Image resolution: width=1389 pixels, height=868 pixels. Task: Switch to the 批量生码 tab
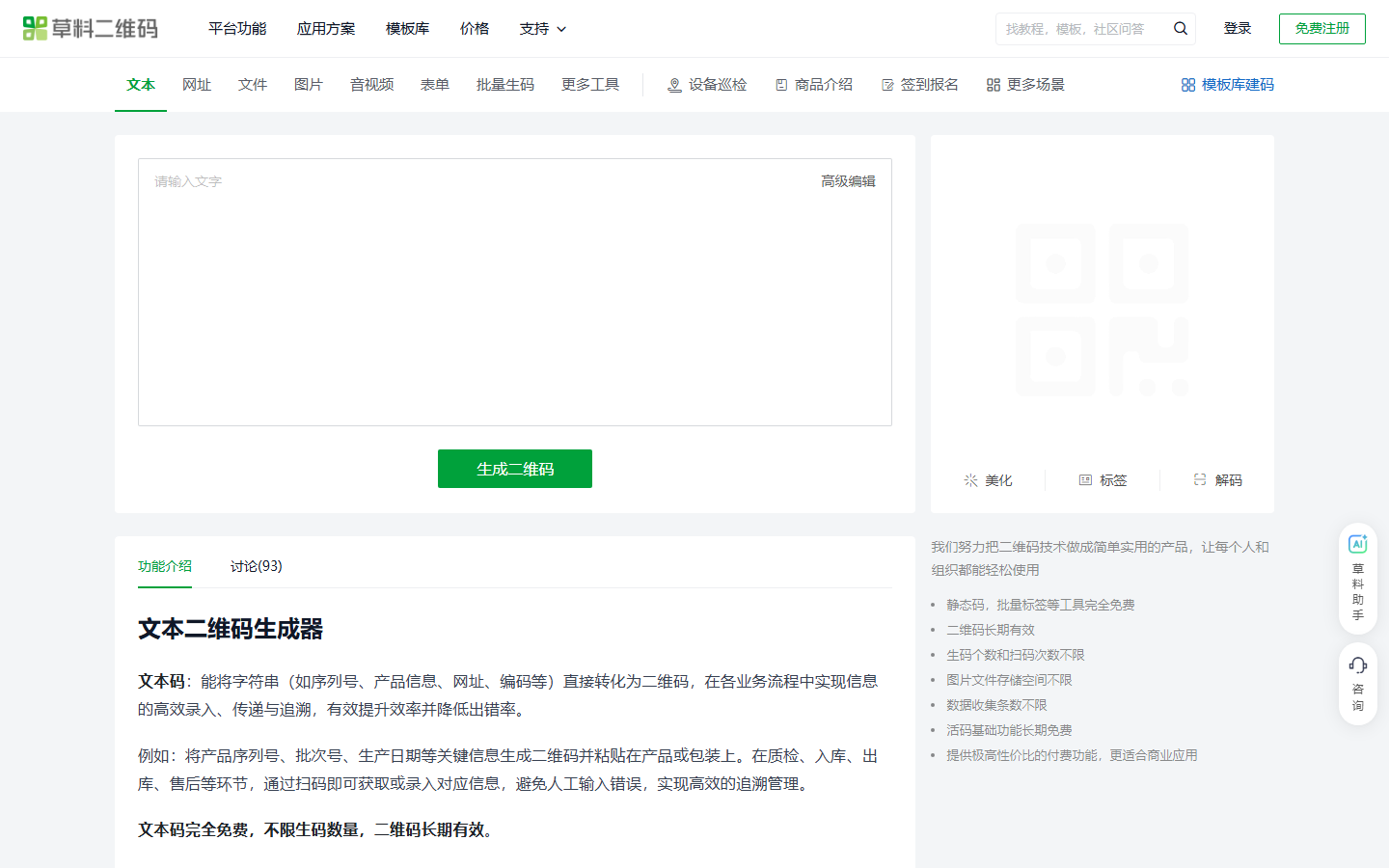[505, 85]
